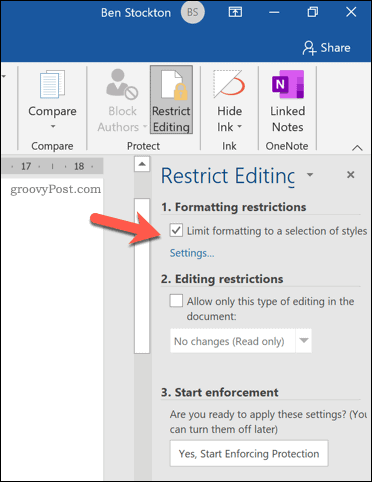Open Linked Notes in OneNote
Image resolution: width=372 pixels, height=482 pixels.
click(287, 100)
